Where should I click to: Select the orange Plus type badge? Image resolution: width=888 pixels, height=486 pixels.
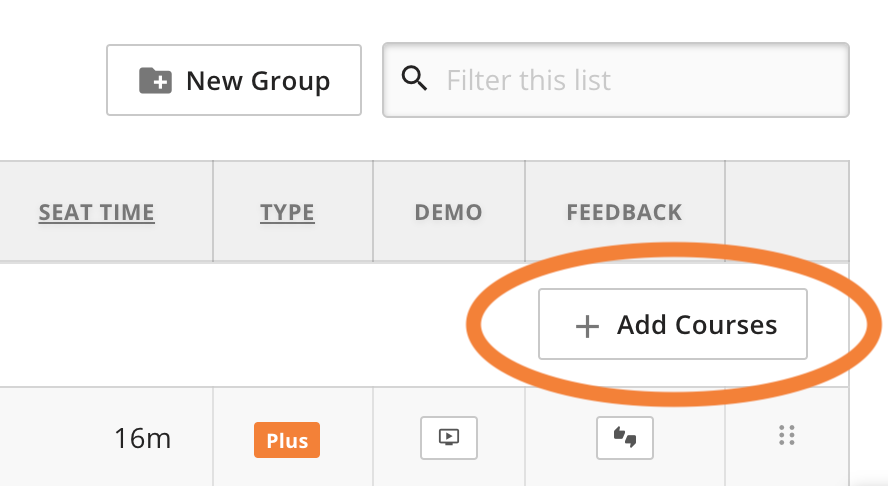(x=287, y=440)
